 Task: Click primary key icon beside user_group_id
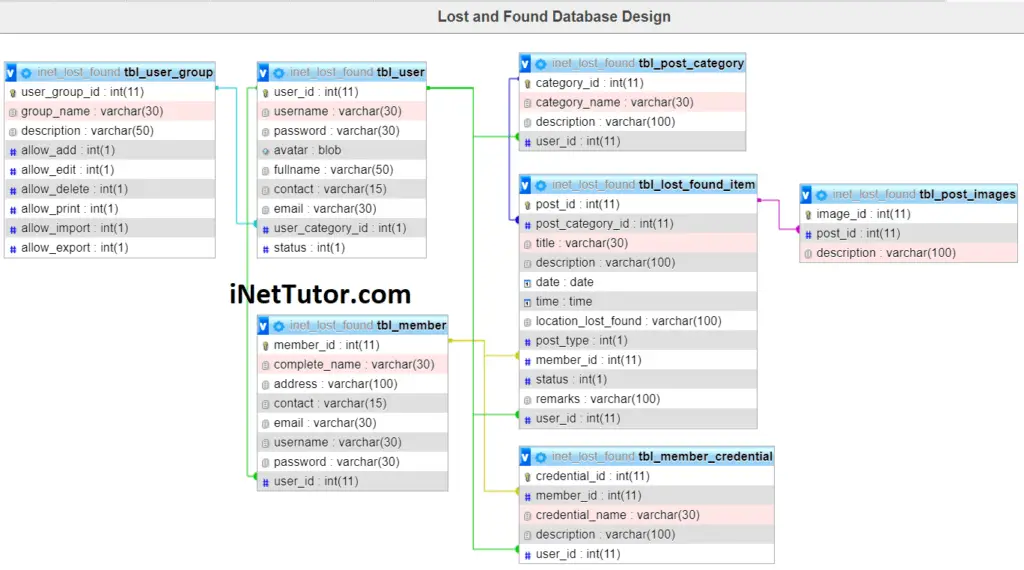click(12, 93)
